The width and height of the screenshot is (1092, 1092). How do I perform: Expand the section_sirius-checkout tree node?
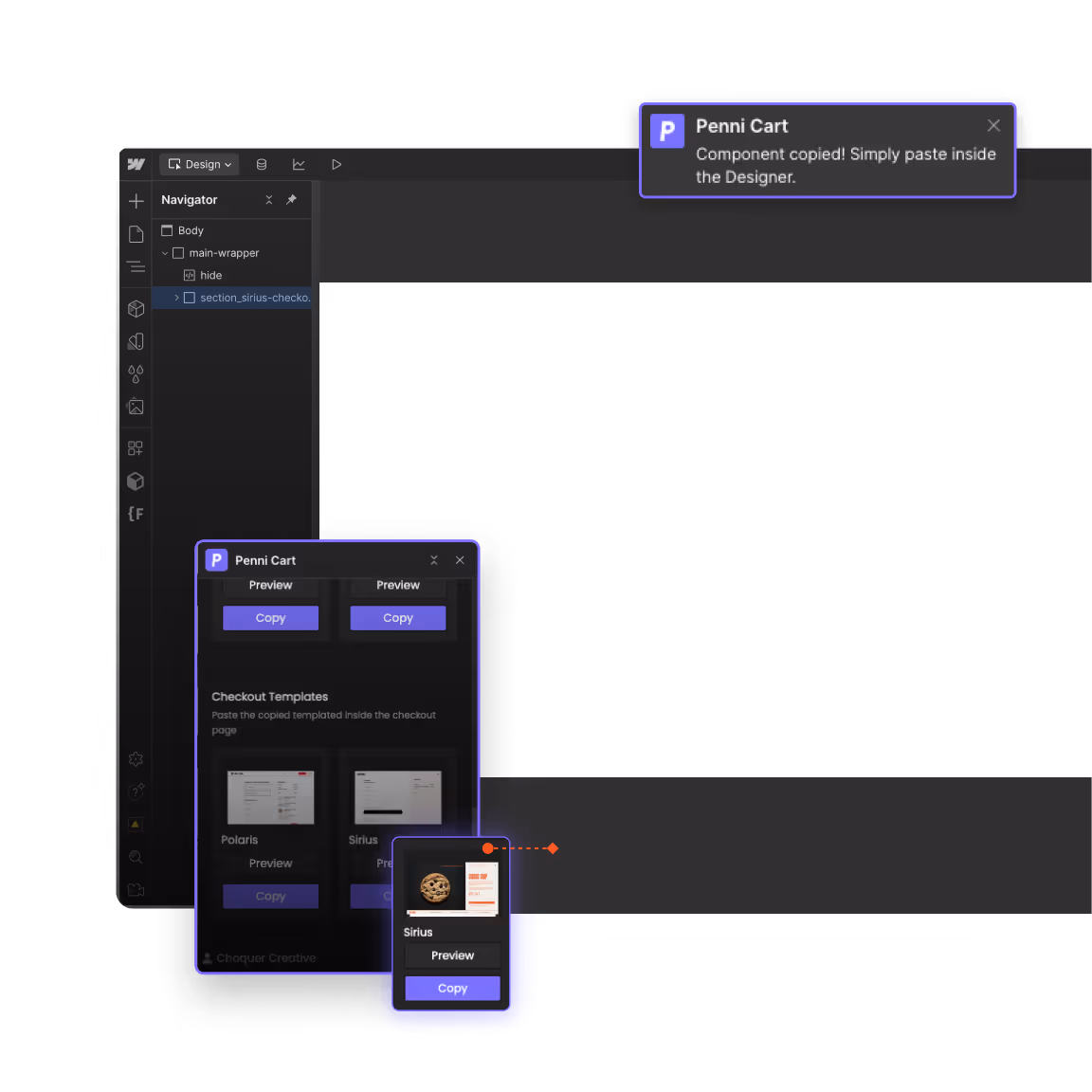(x=176, y=298)
